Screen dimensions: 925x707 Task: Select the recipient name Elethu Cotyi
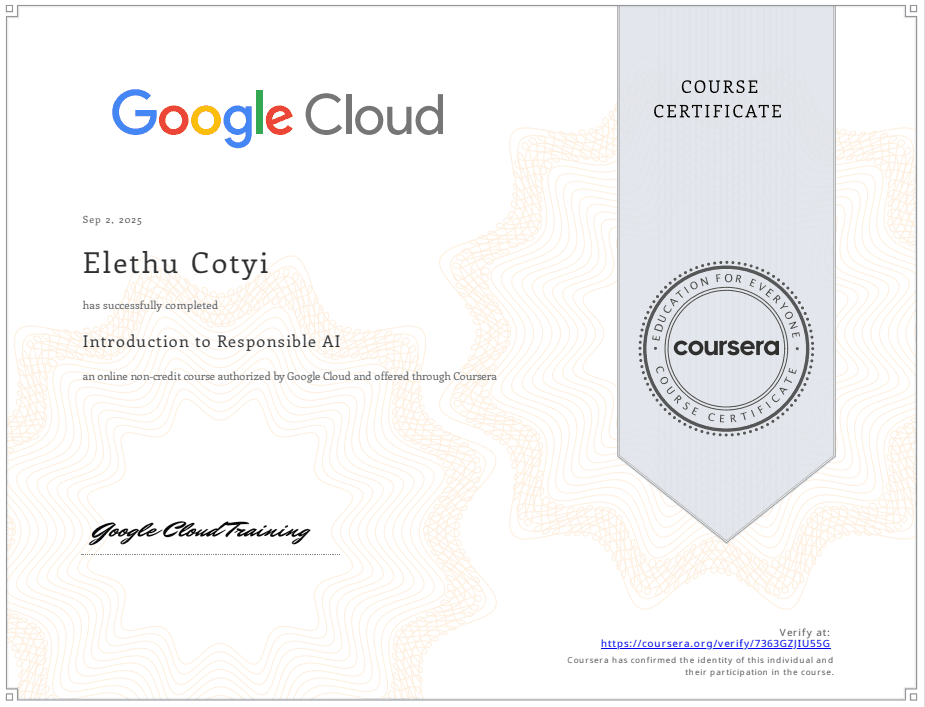(x=175, y=263)
